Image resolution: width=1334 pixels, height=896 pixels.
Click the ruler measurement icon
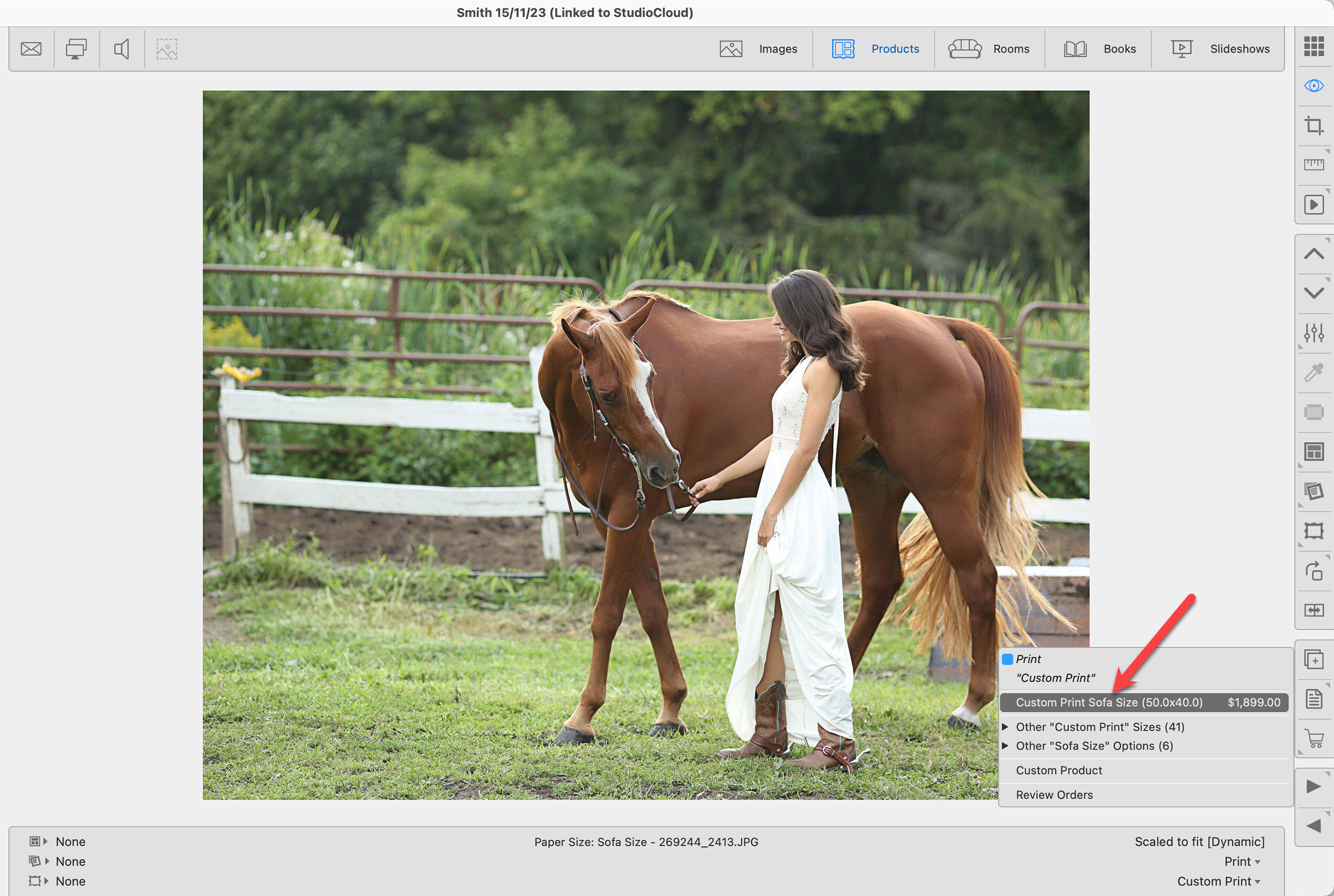1313,165
